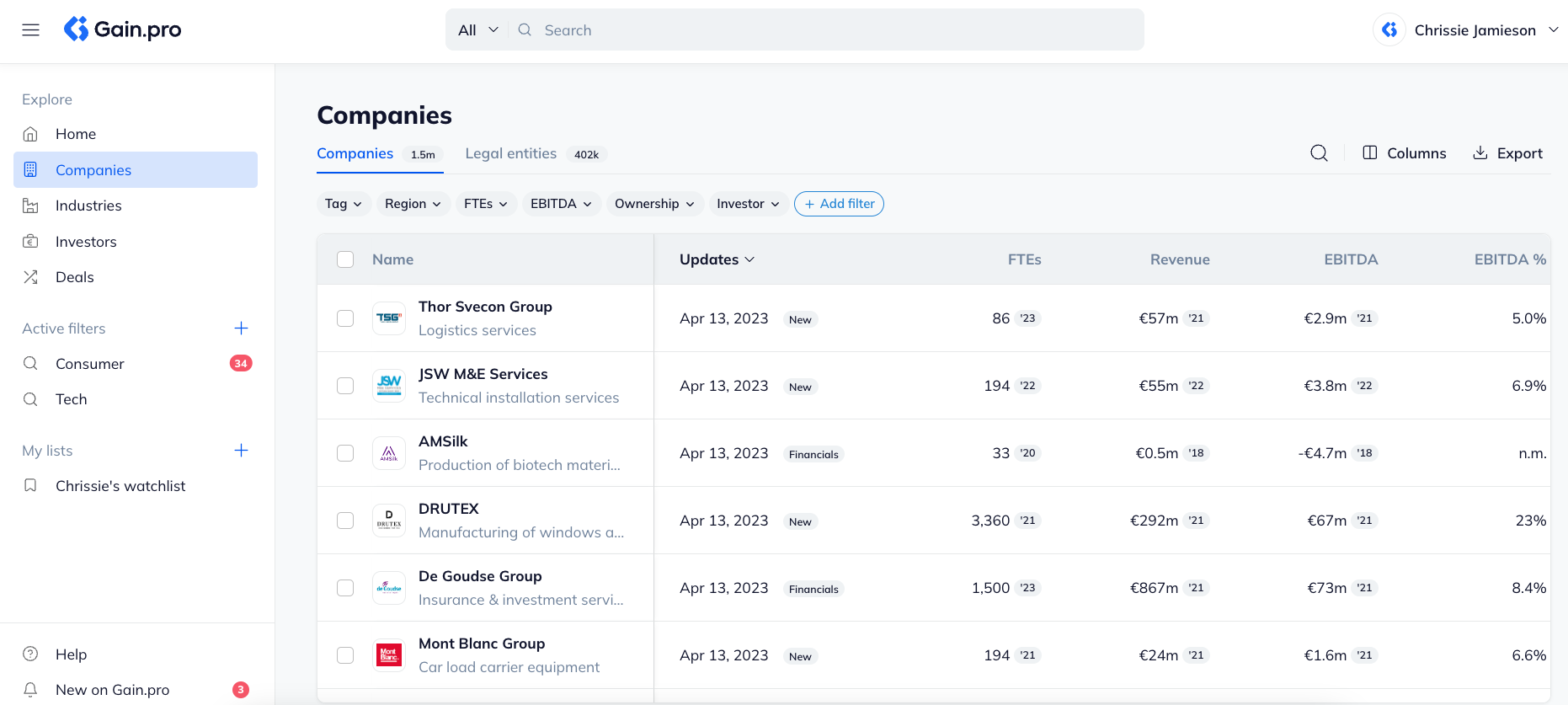Switch to the Legal entities tab

(x=536, y=153)
